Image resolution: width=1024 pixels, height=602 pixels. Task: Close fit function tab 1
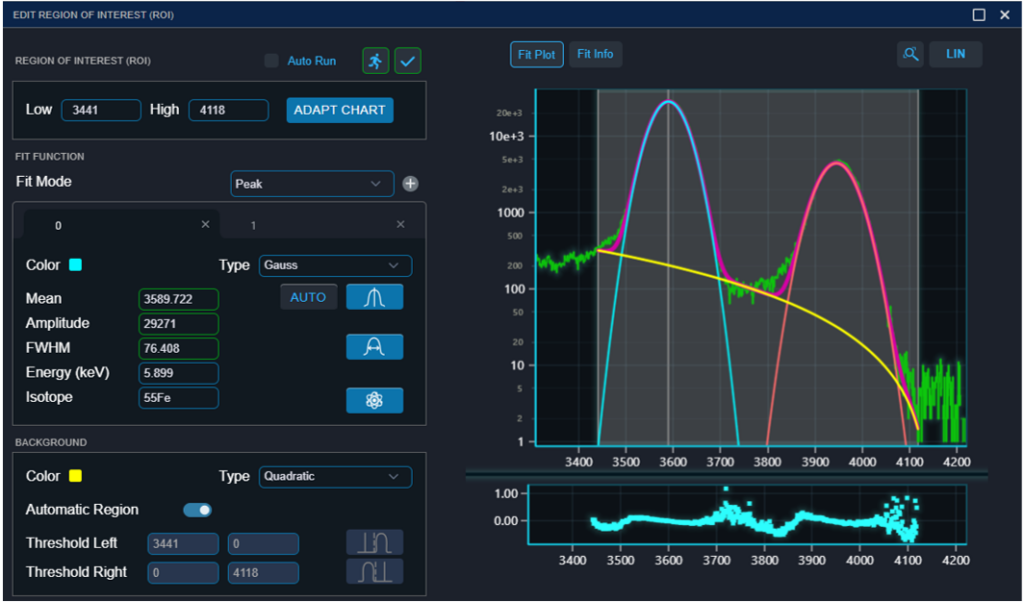pos(400,224)
